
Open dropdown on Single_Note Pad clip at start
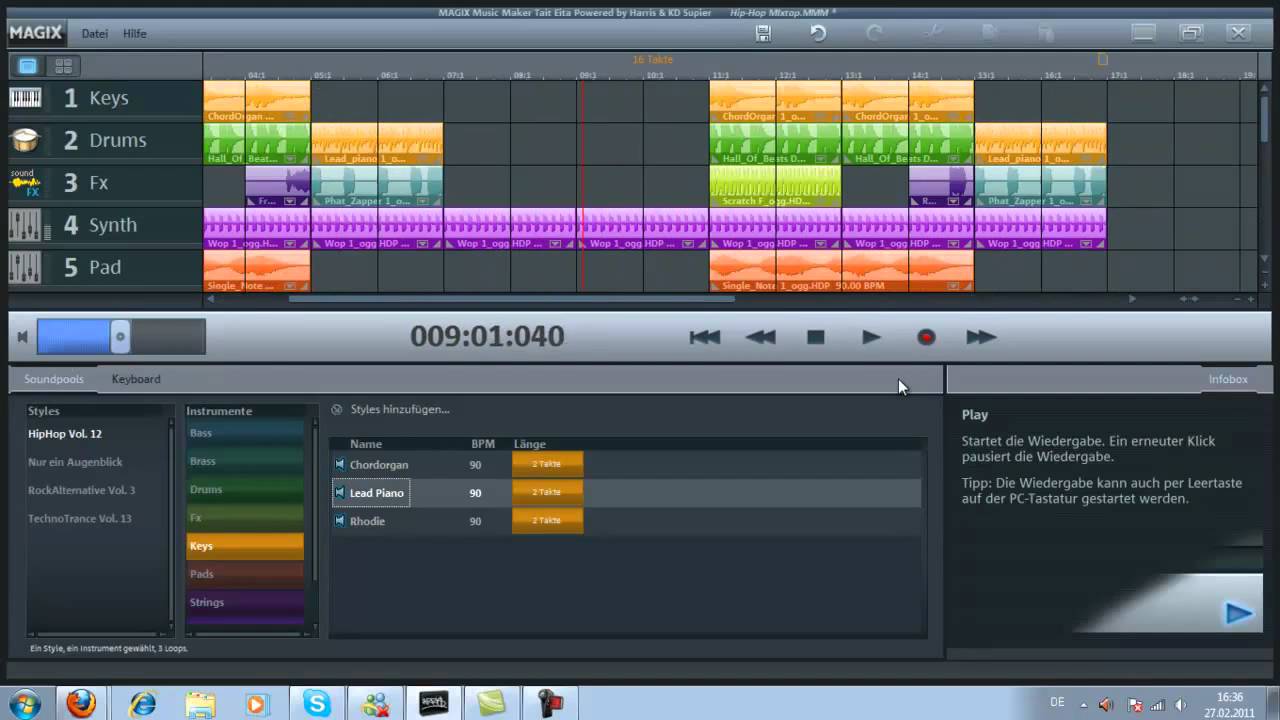[290, 285]
